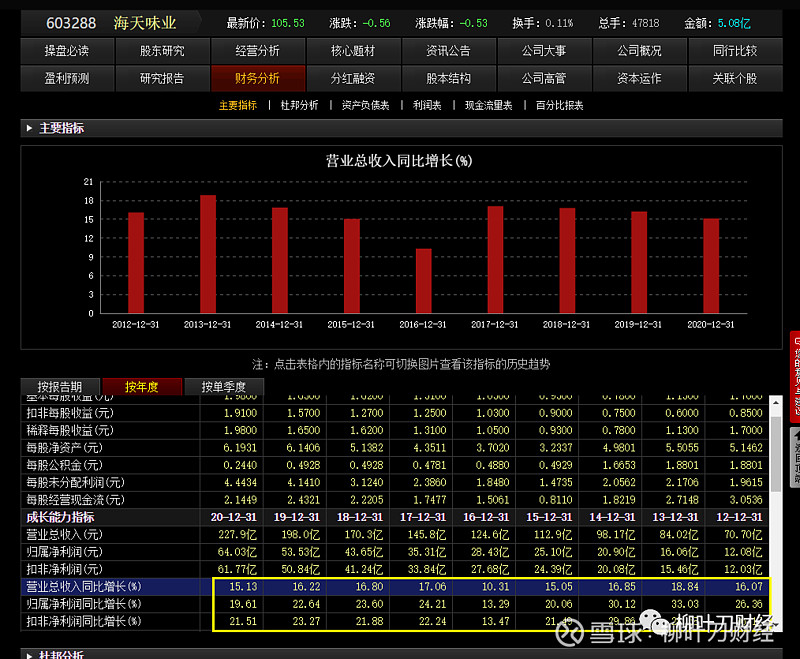Click the latest price 105.53 value
The height and width of the screenshot is (659, 800).
288,23
